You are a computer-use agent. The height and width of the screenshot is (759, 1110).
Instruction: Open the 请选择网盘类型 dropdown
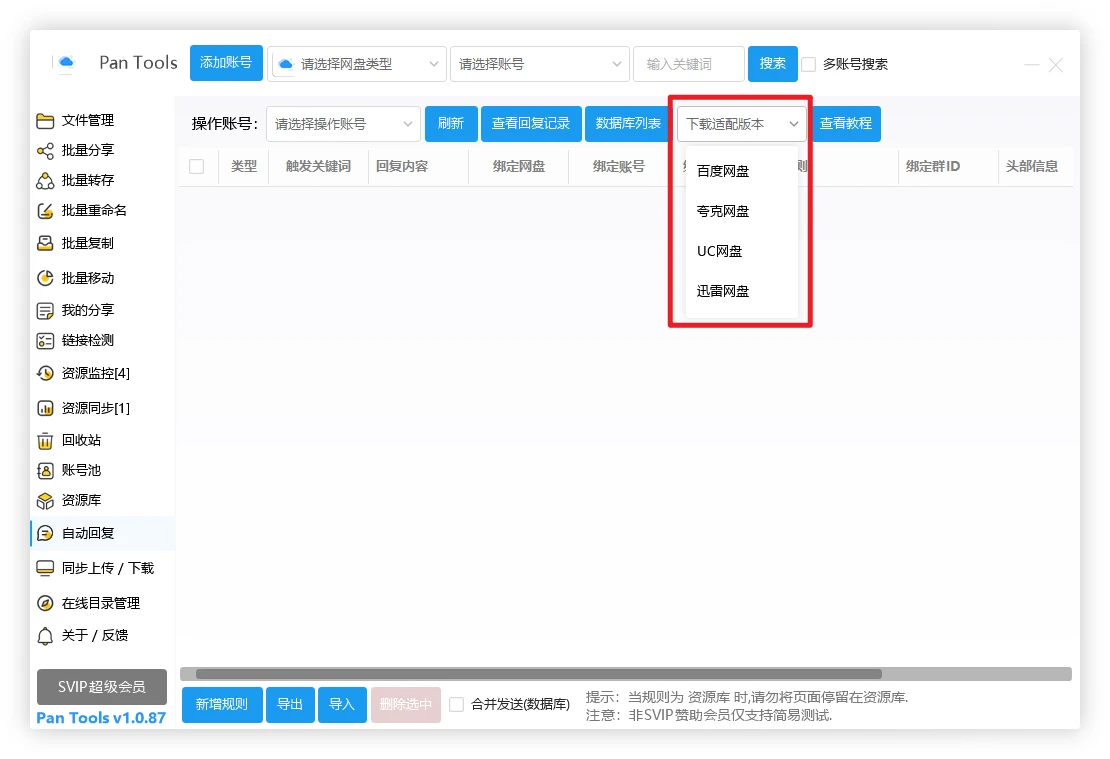pos(357,64)
